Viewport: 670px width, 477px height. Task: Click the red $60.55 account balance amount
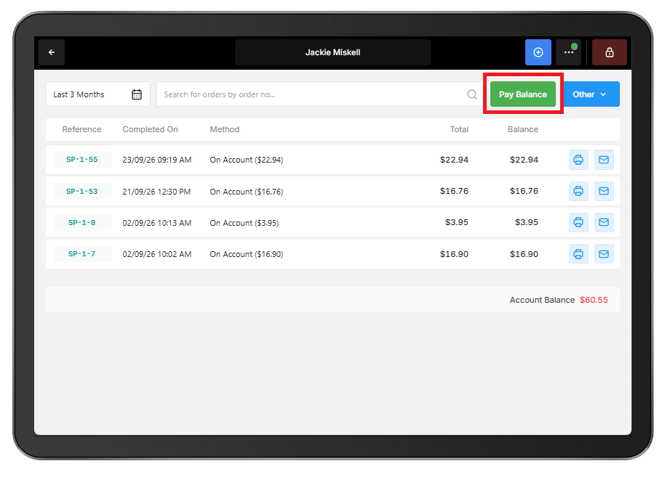[x=594, y=300]
